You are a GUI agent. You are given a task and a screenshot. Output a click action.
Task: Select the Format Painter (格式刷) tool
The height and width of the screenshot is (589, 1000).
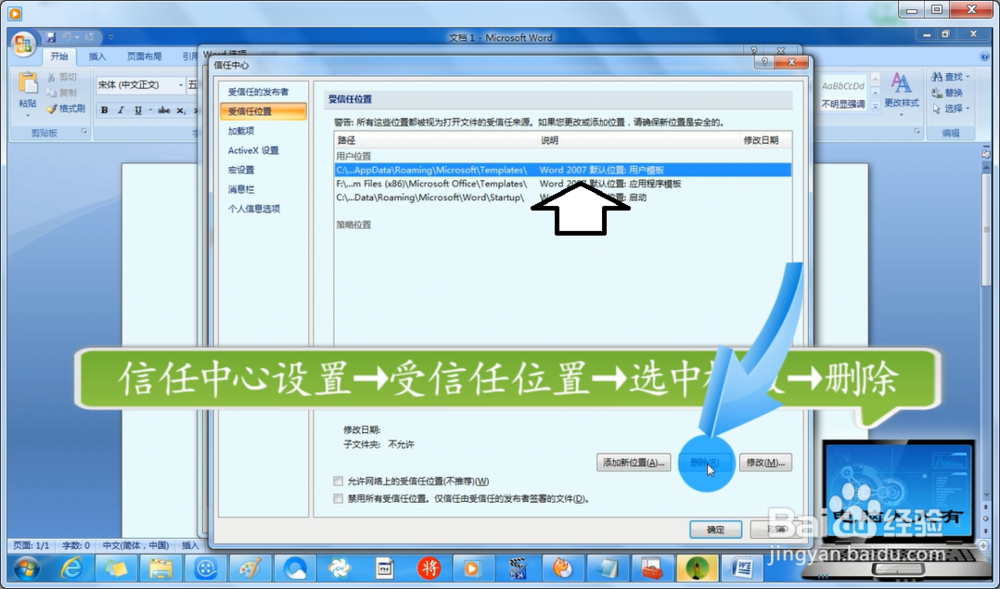click(x=66, y=109)
